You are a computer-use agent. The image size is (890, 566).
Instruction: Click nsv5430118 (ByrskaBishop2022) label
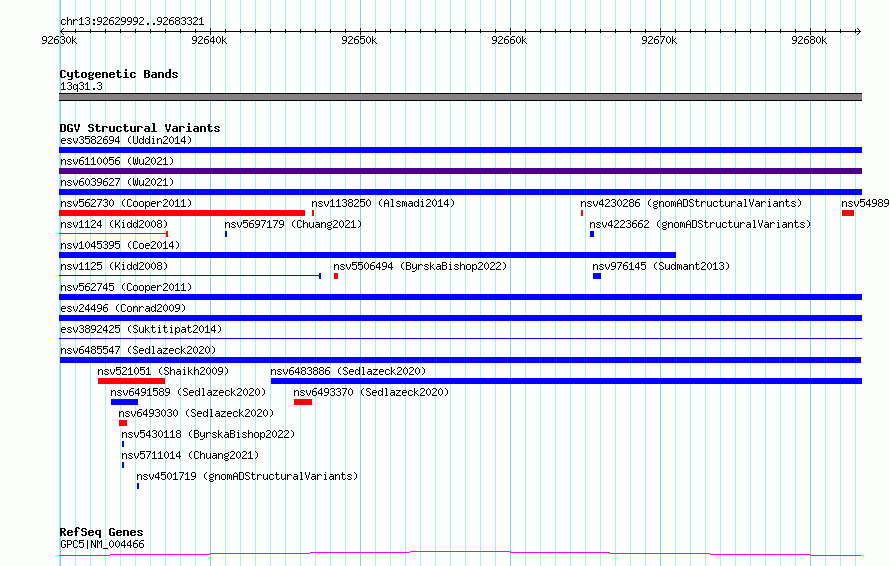208,434
